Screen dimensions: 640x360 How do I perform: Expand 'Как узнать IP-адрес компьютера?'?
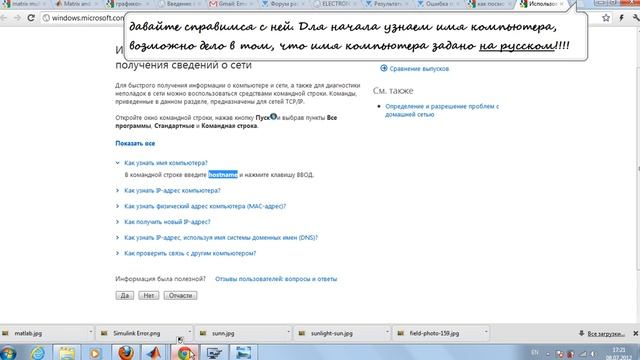pos(172,191)
